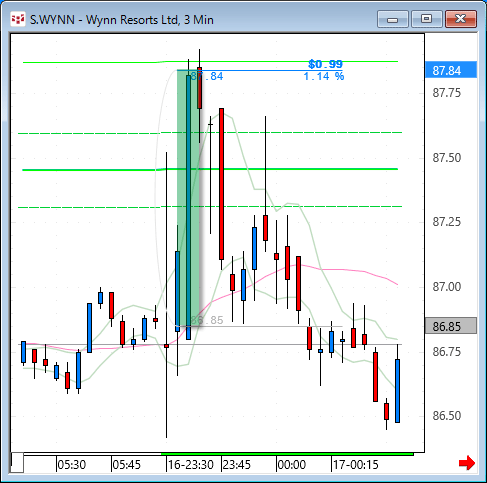Click the blue 87.84 price marker
The width and height of the screenshot is (487, 483).
[451, 70]
